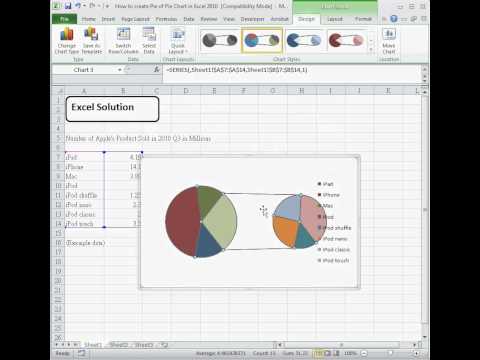The width and height of the screenshot is (480, 360).
Task: Click the blue Help question mark icon
Action: [394, 19]
